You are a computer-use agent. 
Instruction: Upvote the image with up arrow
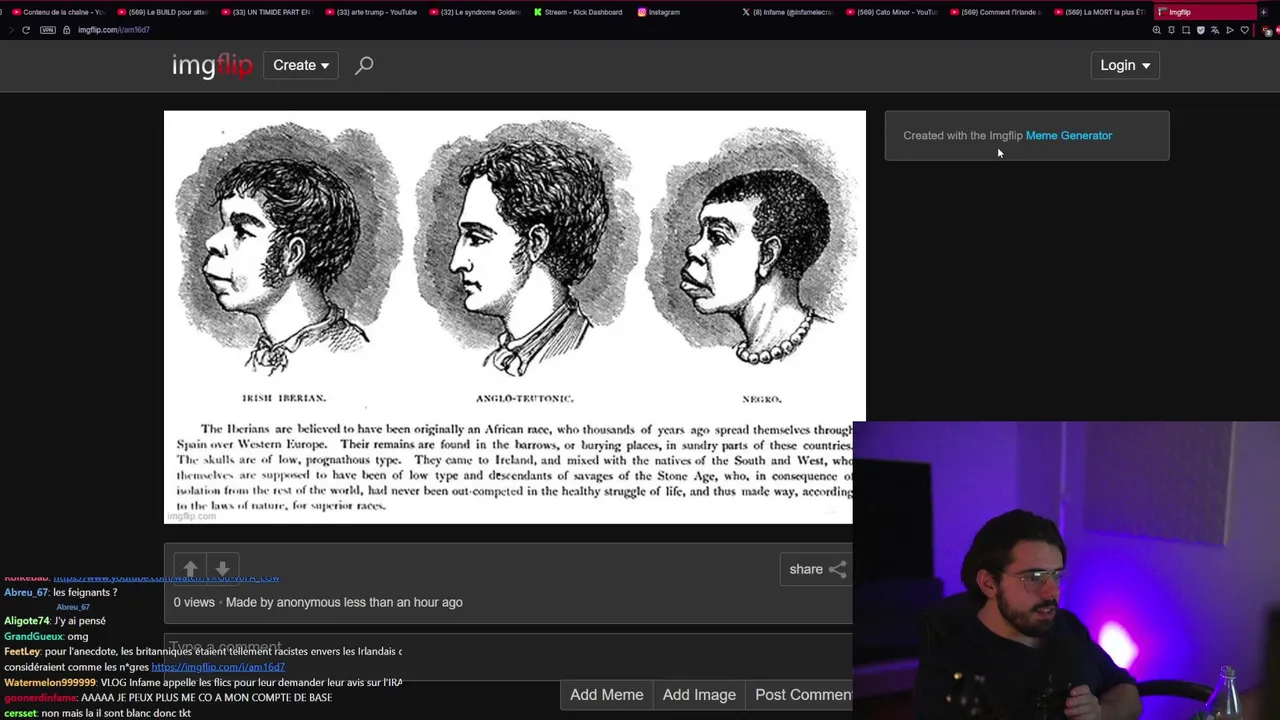pos(190,568)
